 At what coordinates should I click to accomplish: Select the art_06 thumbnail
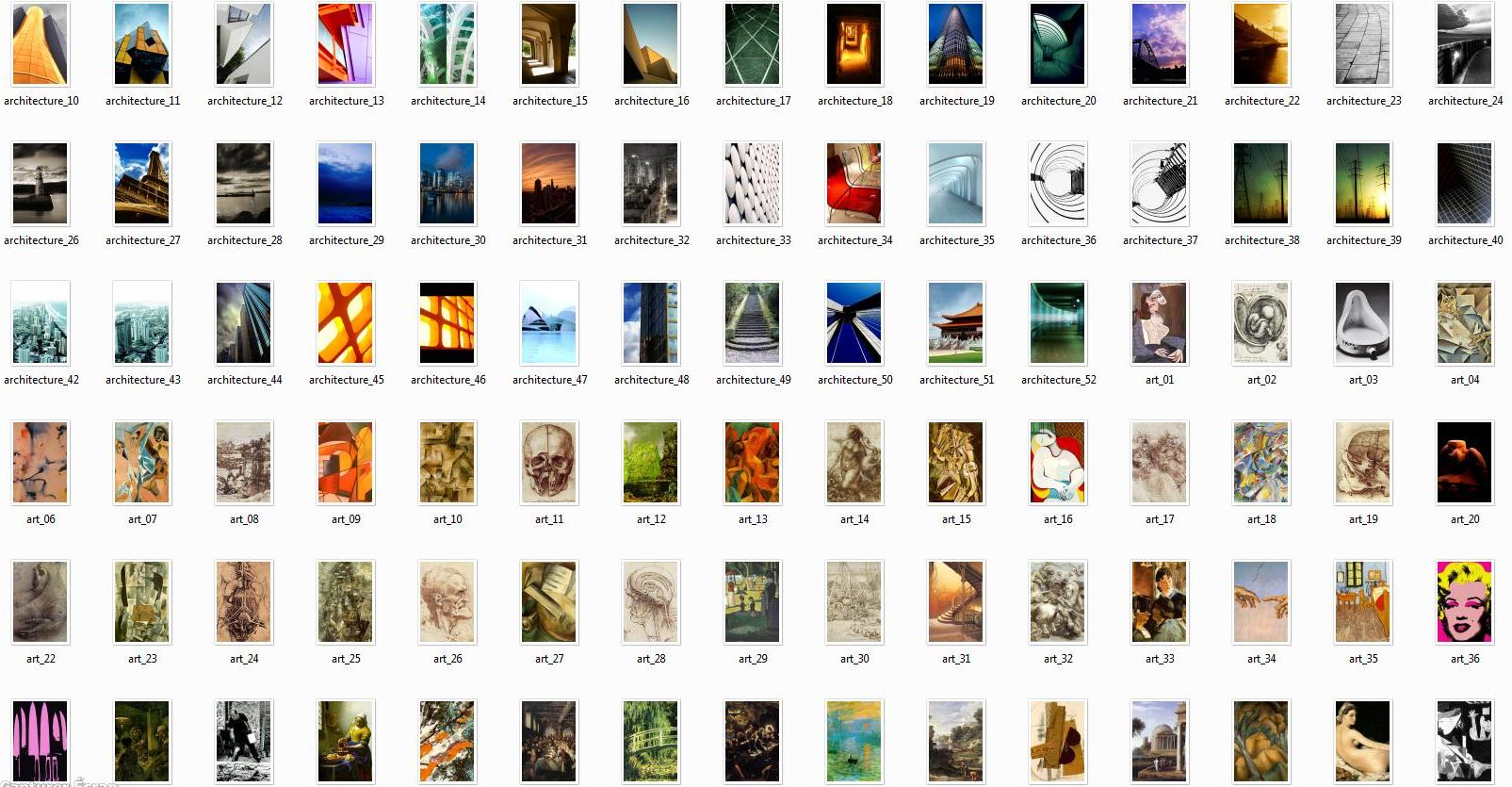41,463
